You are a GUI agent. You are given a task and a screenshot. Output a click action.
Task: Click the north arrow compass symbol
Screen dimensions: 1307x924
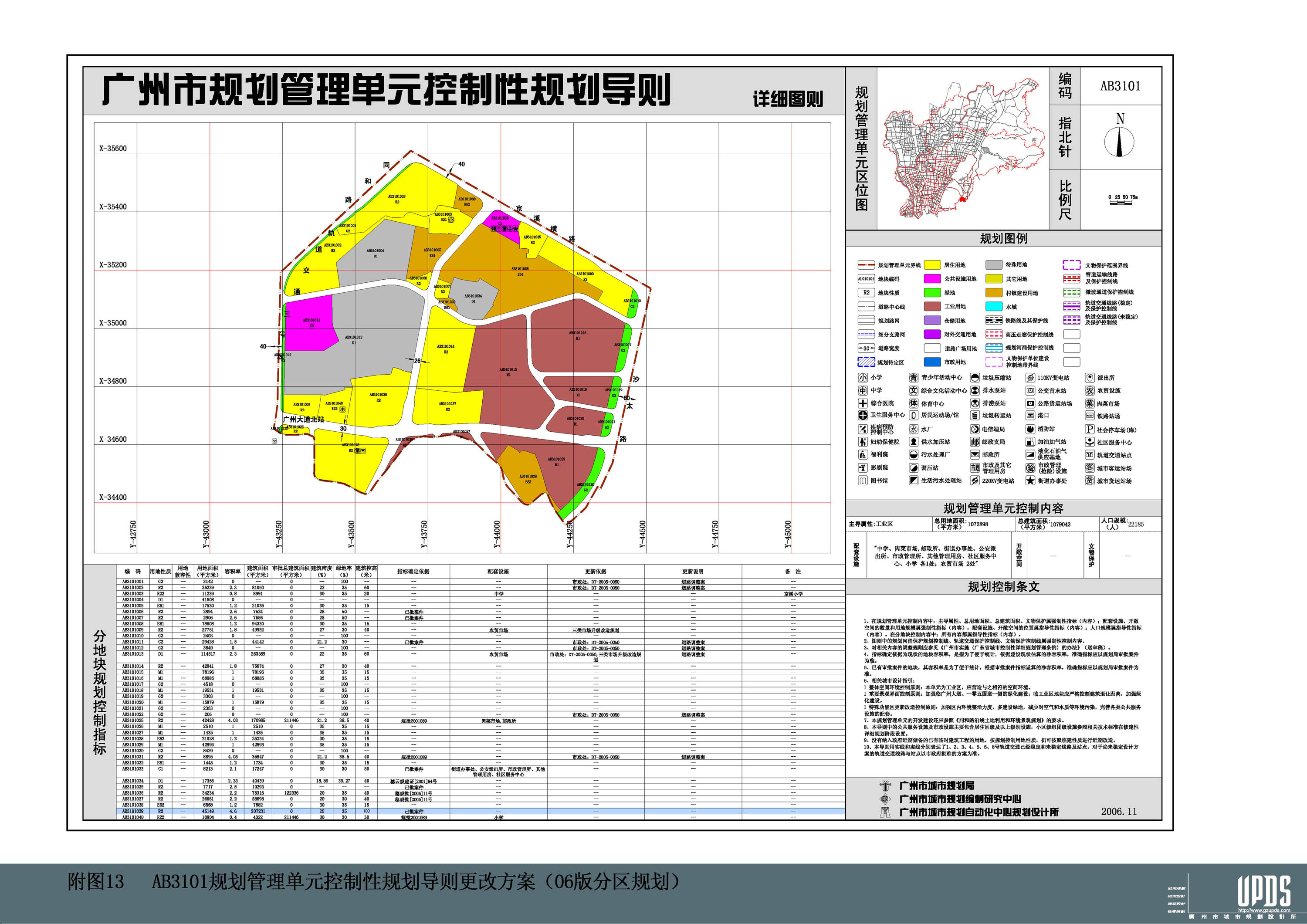1119,141
